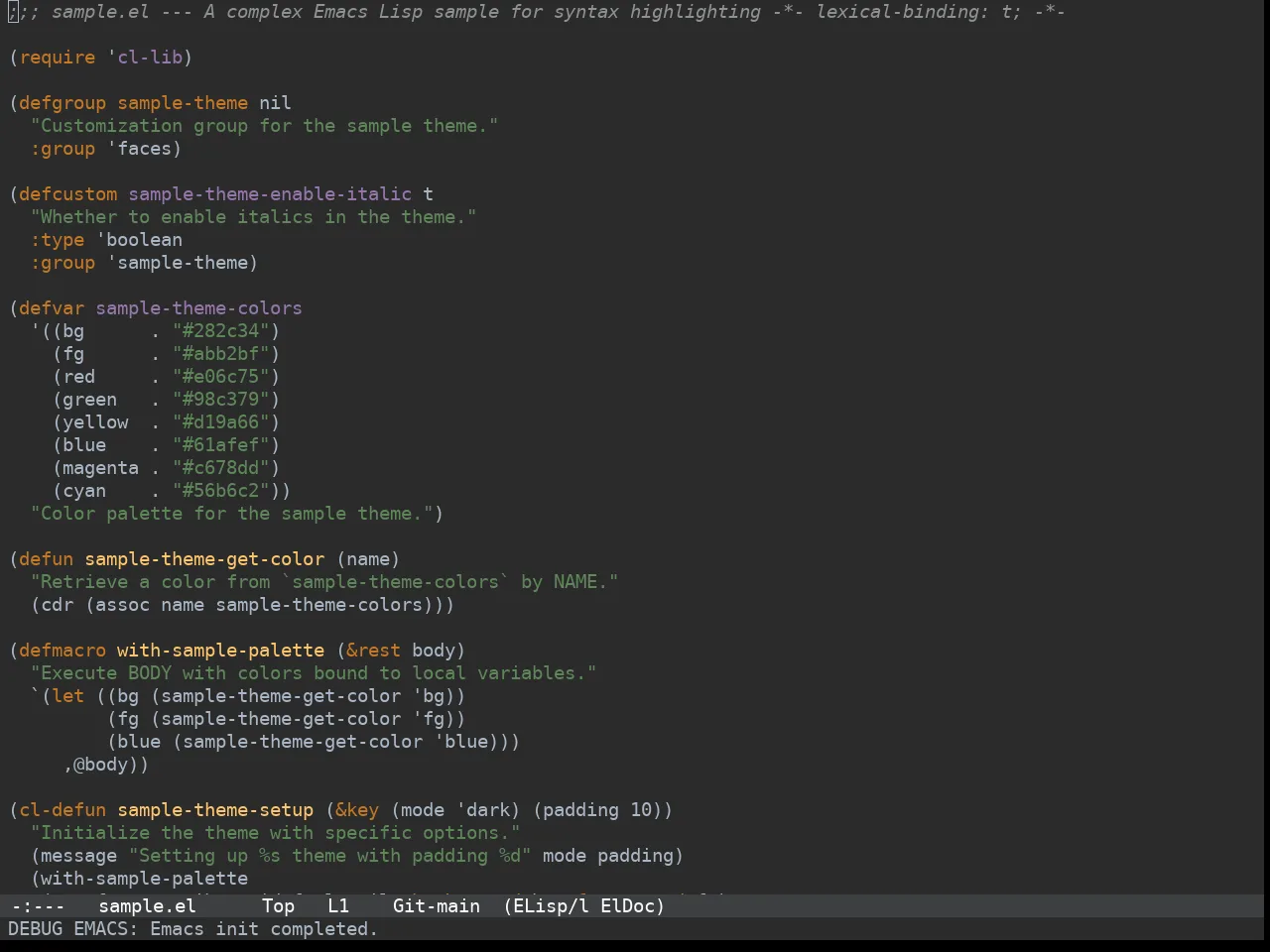Click the color string "#56b6c2"

click(x=220, y=491)
